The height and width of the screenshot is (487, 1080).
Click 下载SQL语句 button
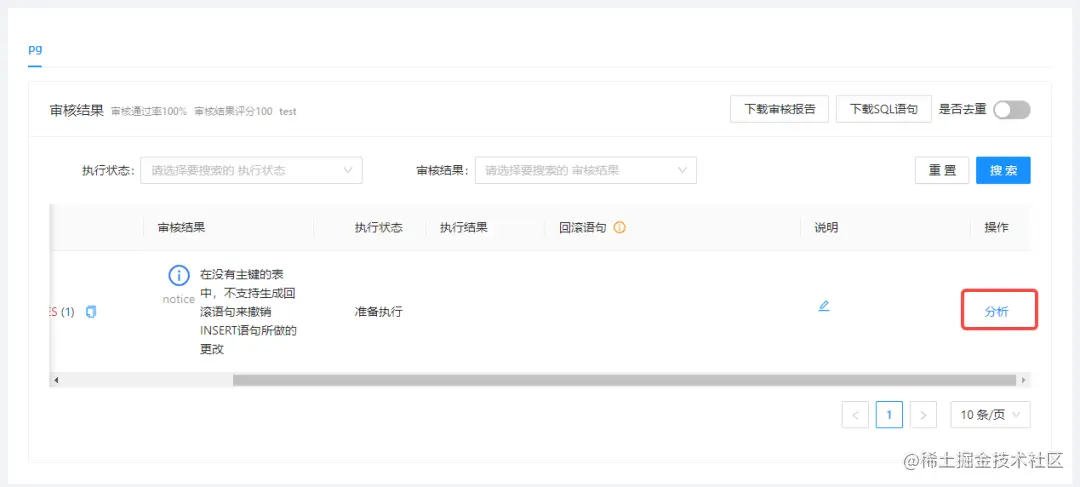884,110
